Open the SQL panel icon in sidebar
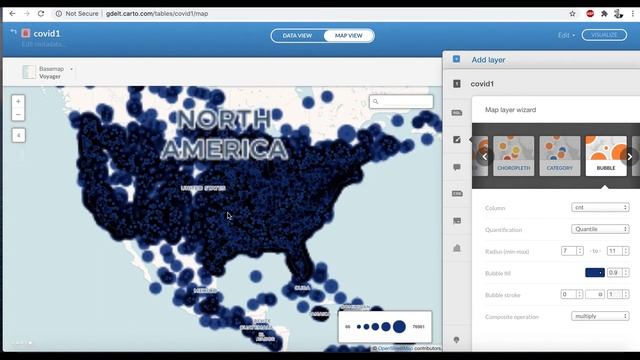The width and height of the screenshot is (640, 360). [457, 113]
